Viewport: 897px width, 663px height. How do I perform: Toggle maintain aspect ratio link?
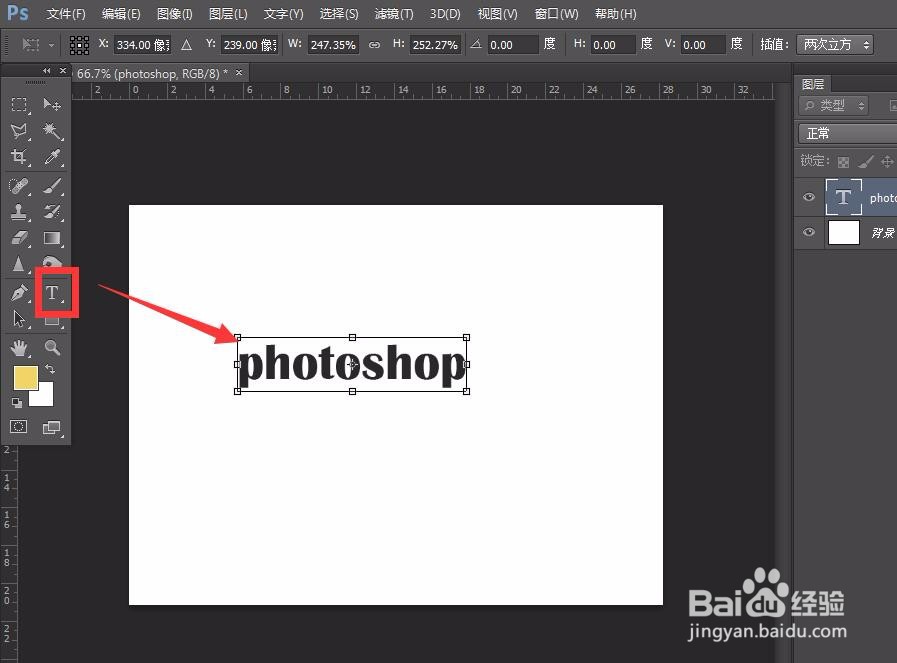point(374,45)
